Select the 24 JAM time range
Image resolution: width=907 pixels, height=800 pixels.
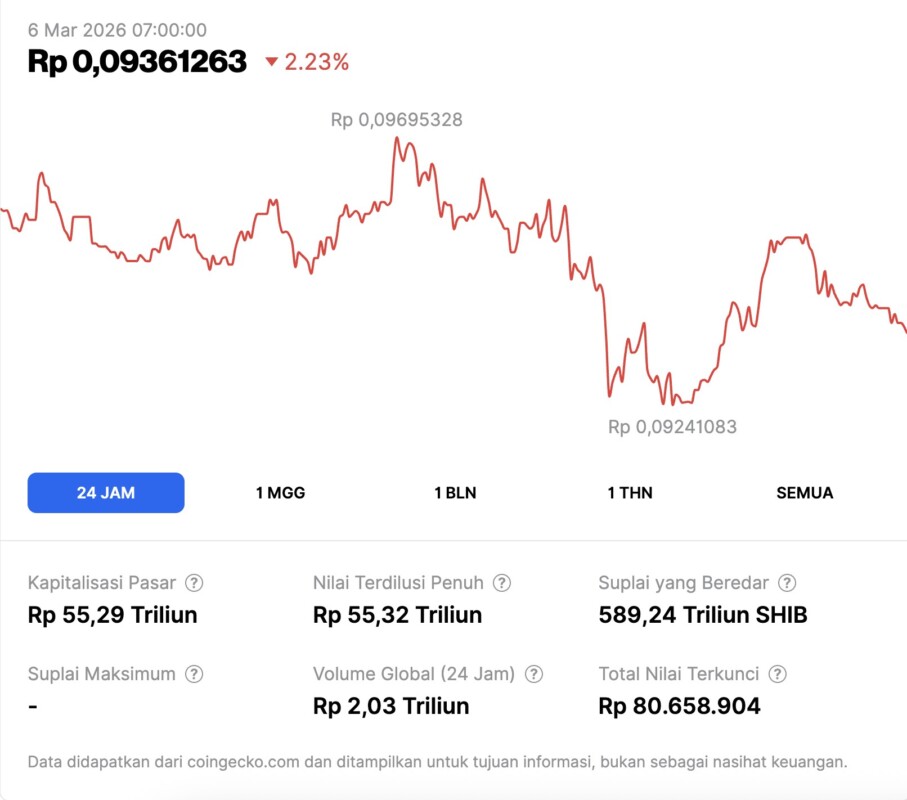coord(106,493)
